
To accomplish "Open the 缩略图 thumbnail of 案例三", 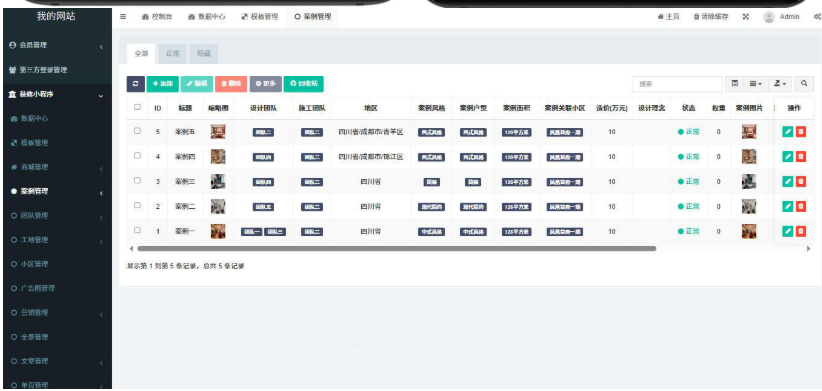I will click(x=218, y=181).
